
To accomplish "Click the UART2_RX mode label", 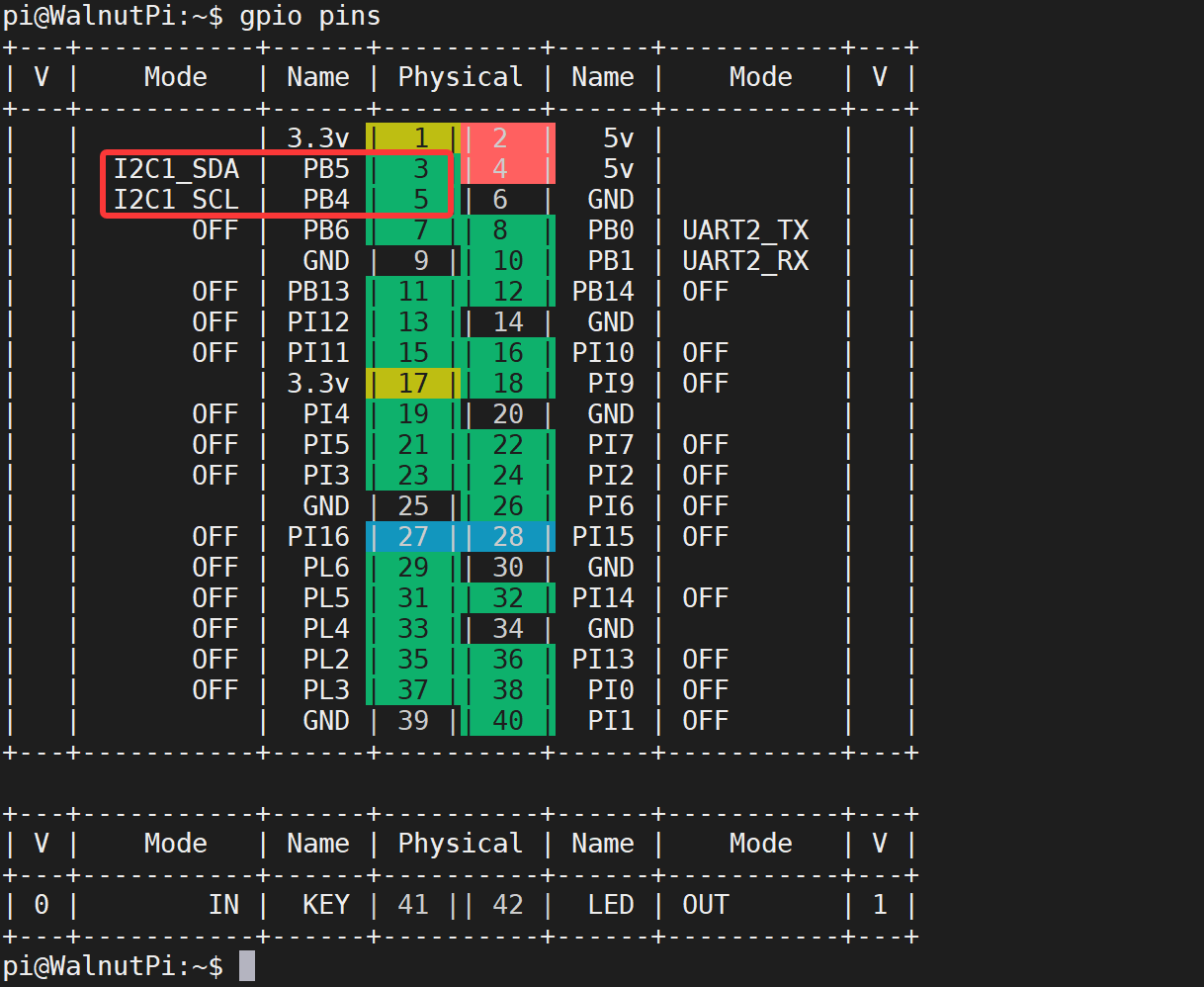I will (x=745, y=261).
